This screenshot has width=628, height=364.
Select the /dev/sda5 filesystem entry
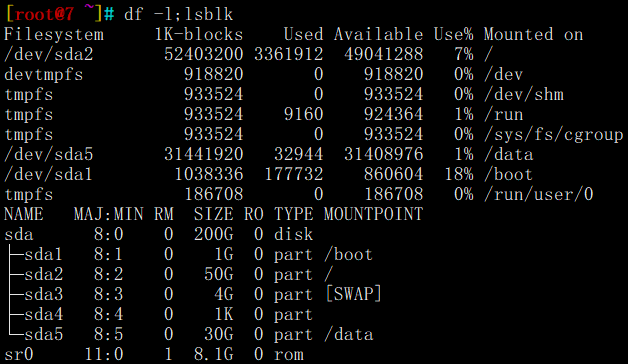[48, 155]
